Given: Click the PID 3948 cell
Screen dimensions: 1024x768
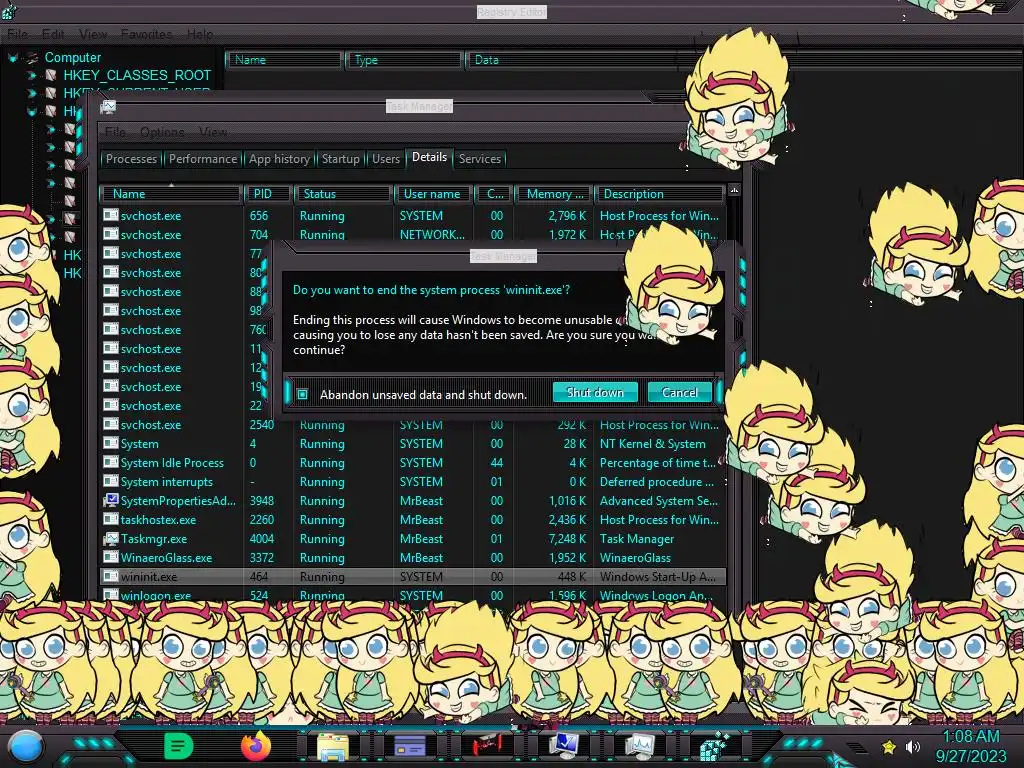Looking at the screenshot, I should click(x=262, y=500).
